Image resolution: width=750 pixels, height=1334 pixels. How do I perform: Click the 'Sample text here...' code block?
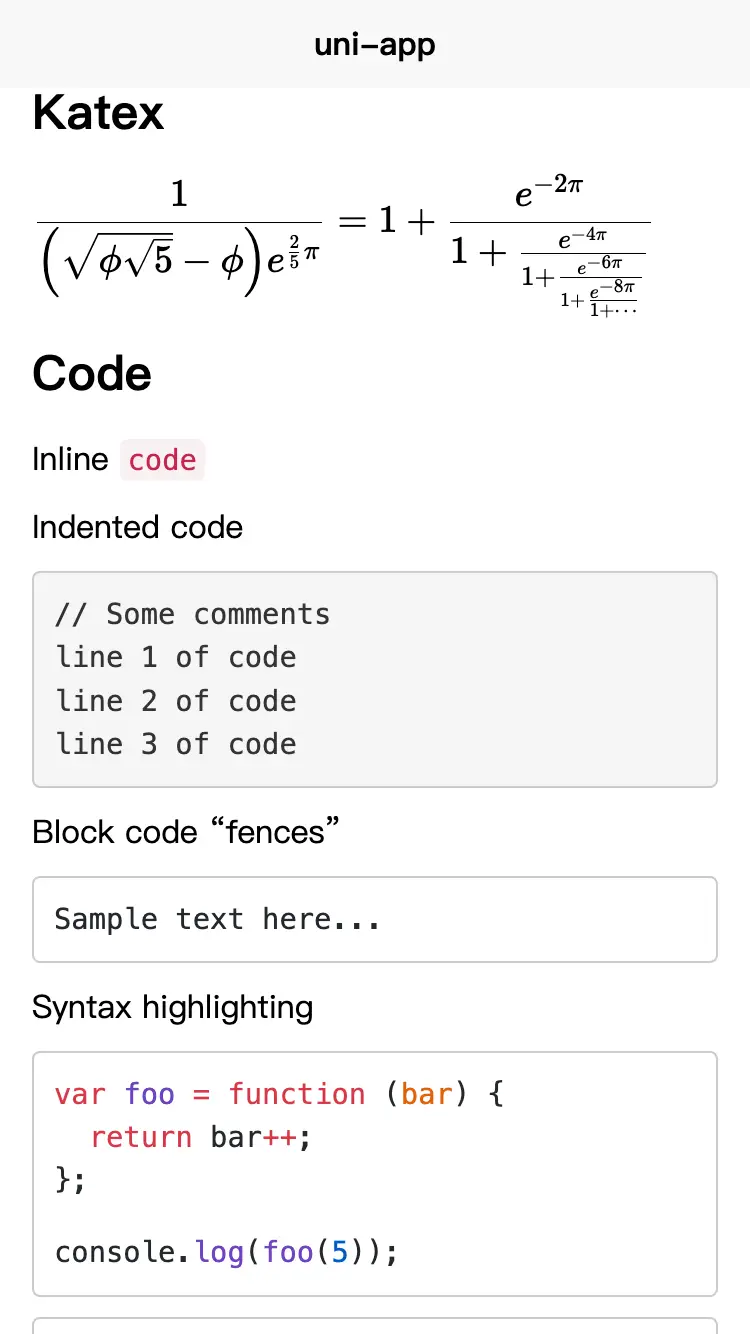pyautogui.click(x=375, y=920)
